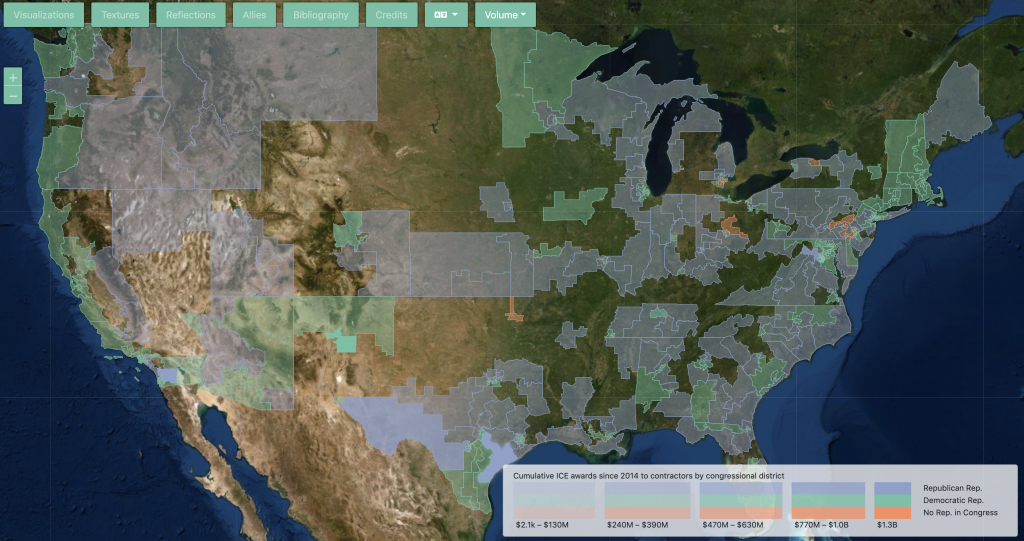Click the $470M – $630M legend block
1024x541 pixels.
[741, 500]
